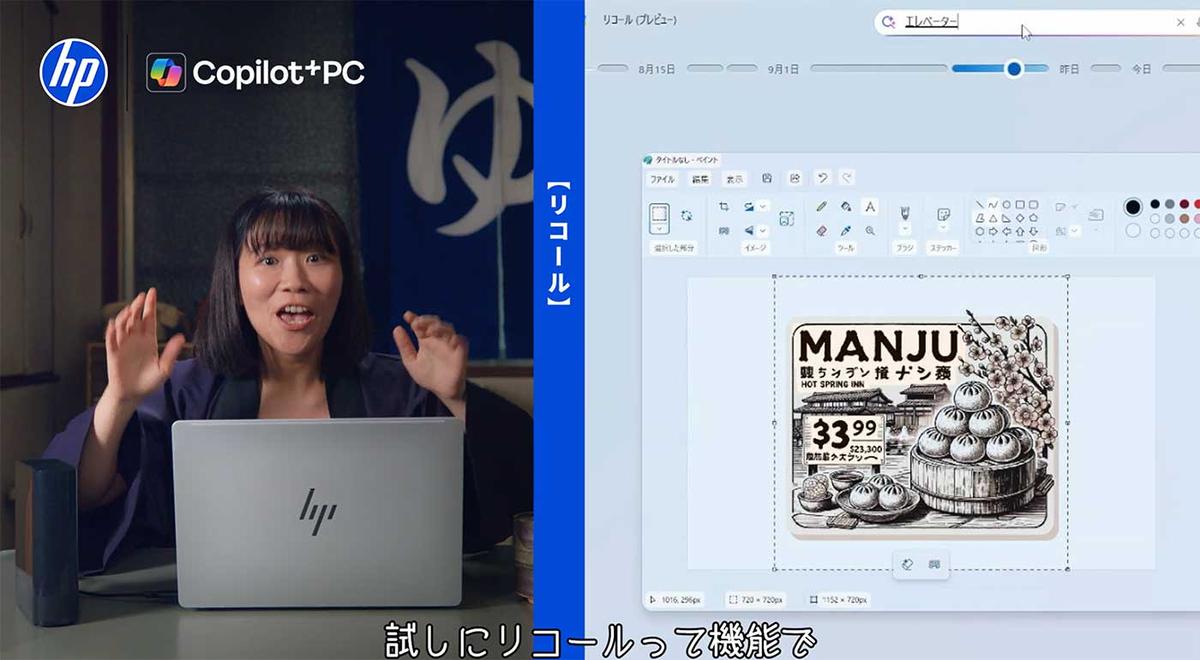Select the secondary white color circle
Screen dimensions: 1200x660
coord(1133,230)
